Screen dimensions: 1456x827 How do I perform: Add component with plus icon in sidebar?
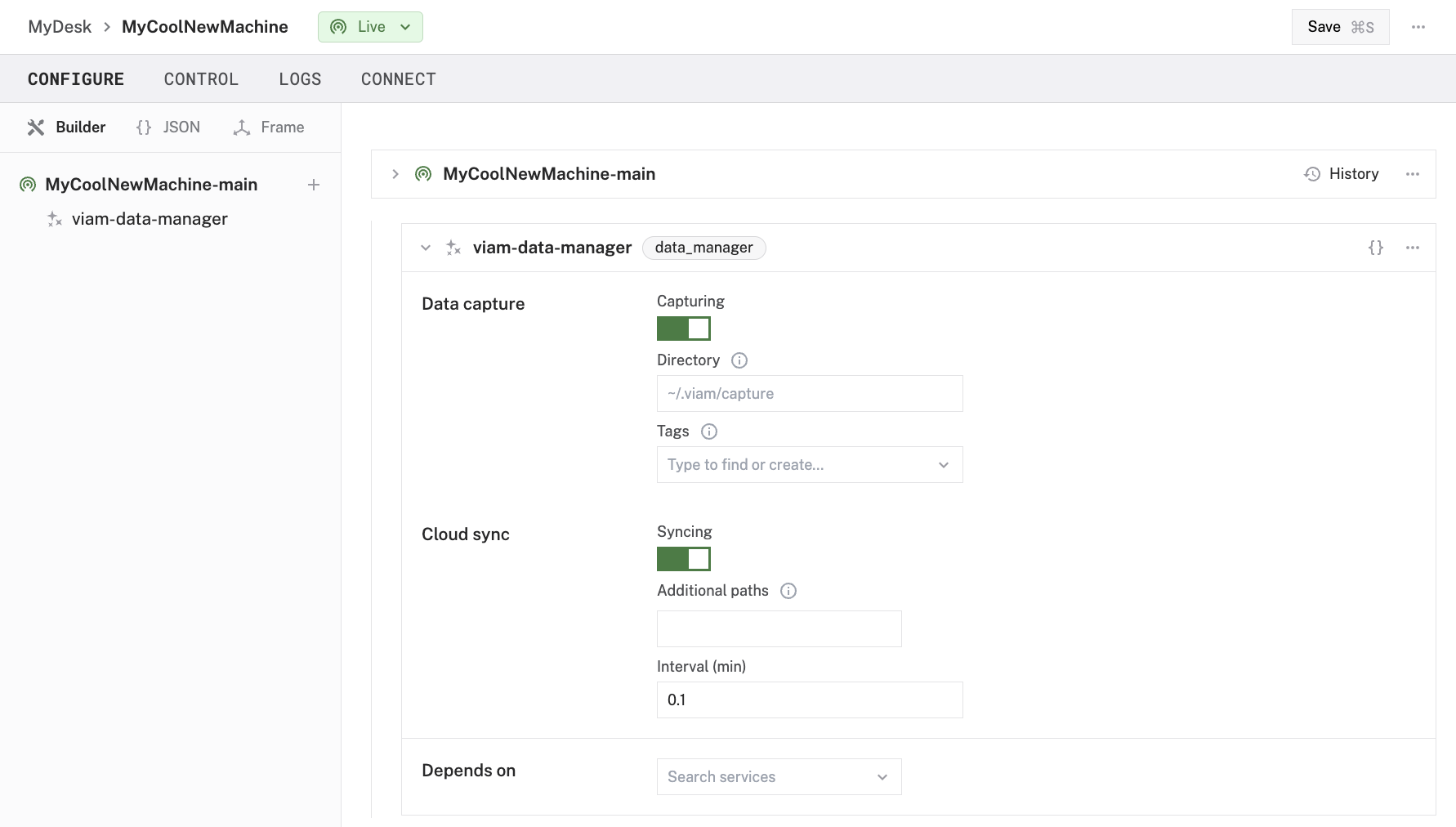tap(314, 185)
